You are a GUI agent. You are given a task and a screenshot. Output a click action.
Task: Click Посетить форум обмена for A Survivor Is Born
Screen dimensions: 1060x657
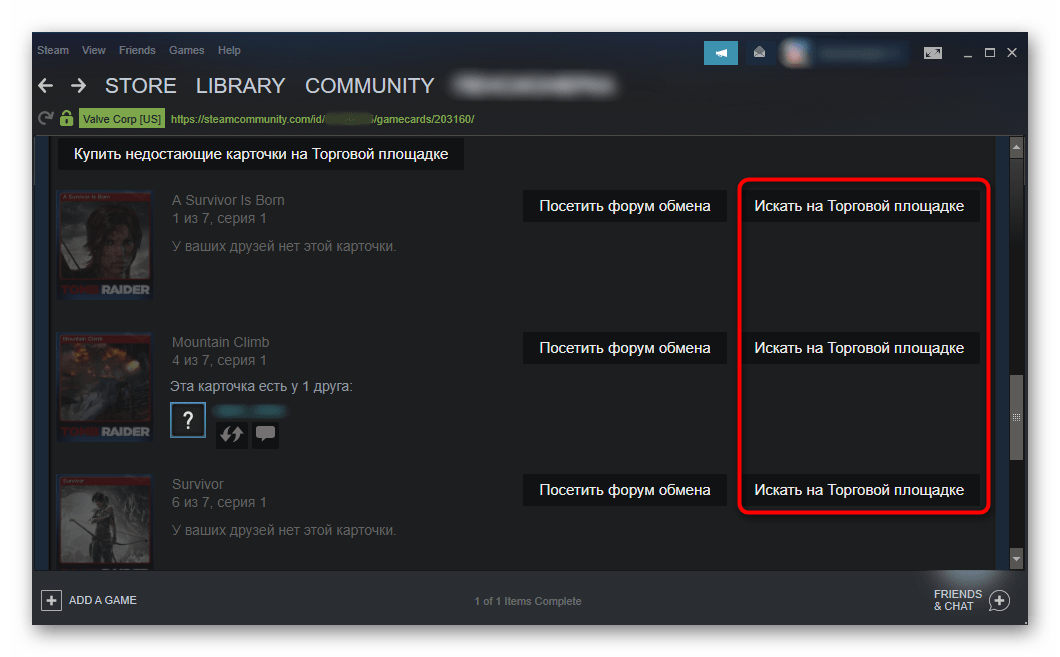click(625, 206)
